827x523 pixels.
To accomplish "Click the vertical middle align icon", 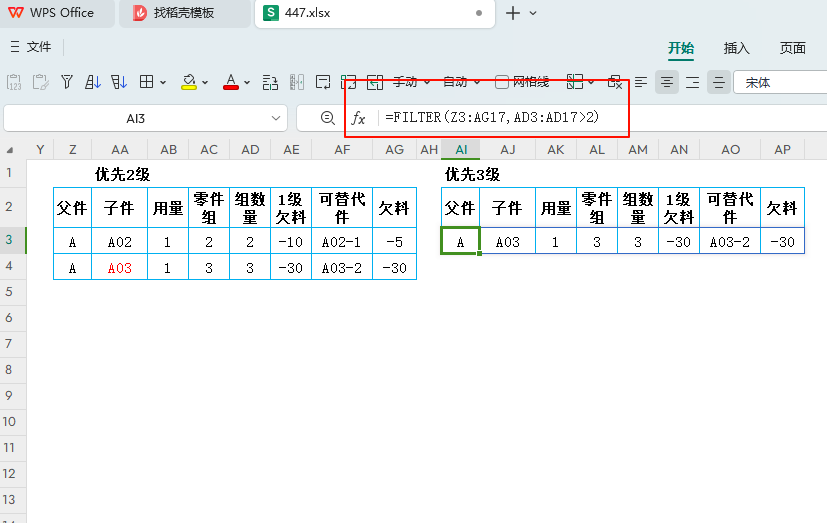I will click(718, 82).
